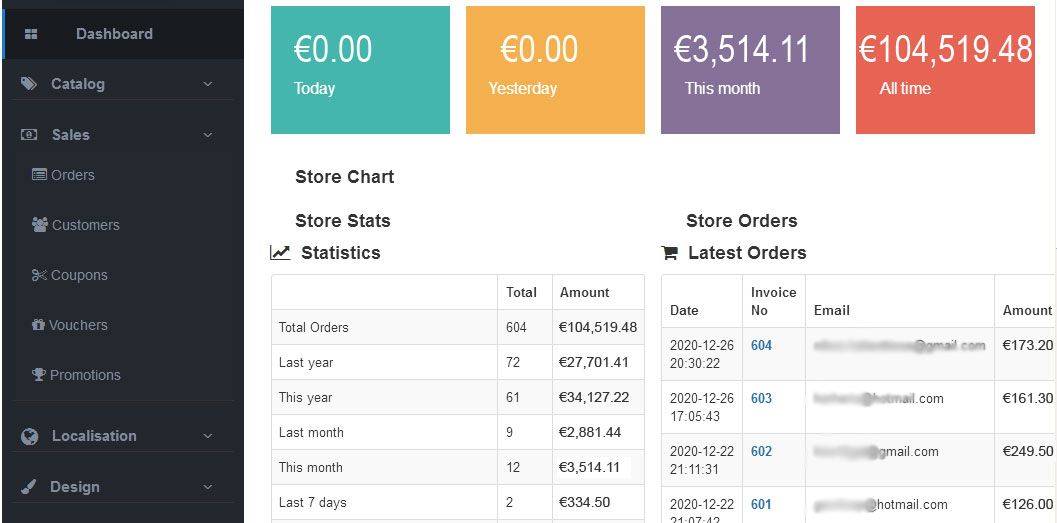Click the Design paintbrush icon
The image size is (1057, 523).
click(29, 487)
